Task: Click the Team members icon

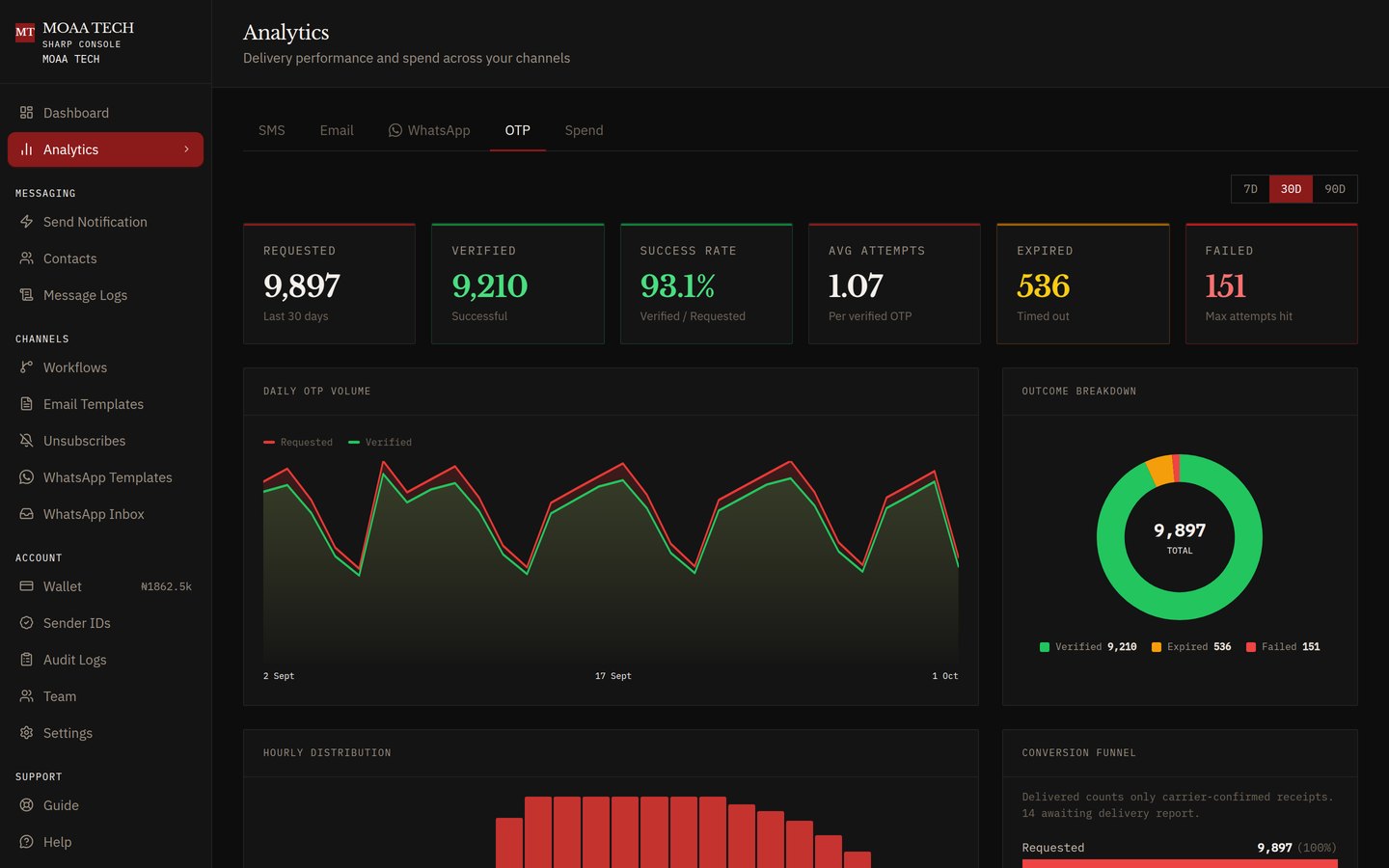Action: [26, 696]
